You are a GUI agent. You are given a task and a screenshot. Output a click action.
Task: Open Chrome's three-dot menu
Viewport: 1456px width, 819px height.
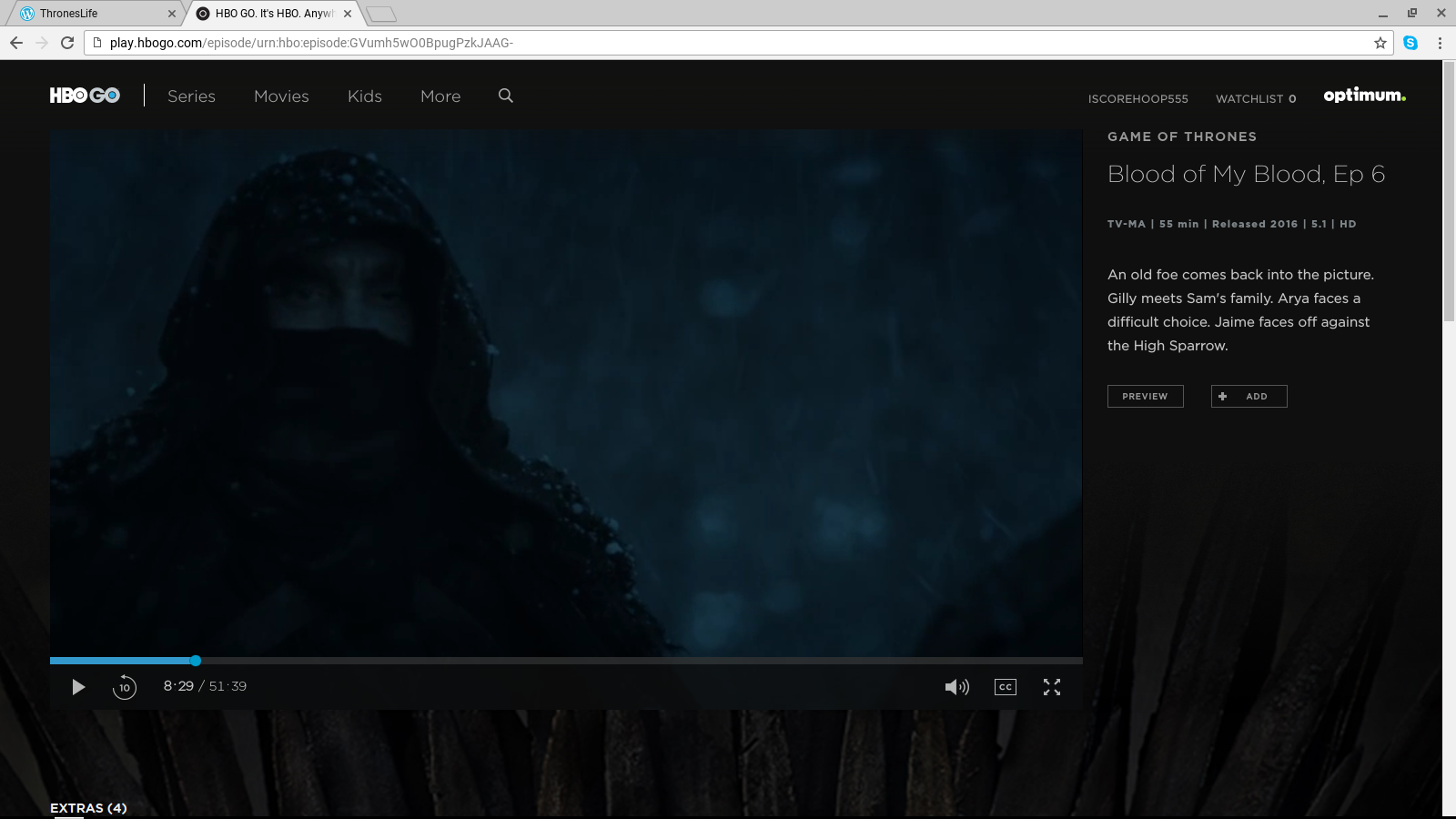click(x=1440, y=43)
